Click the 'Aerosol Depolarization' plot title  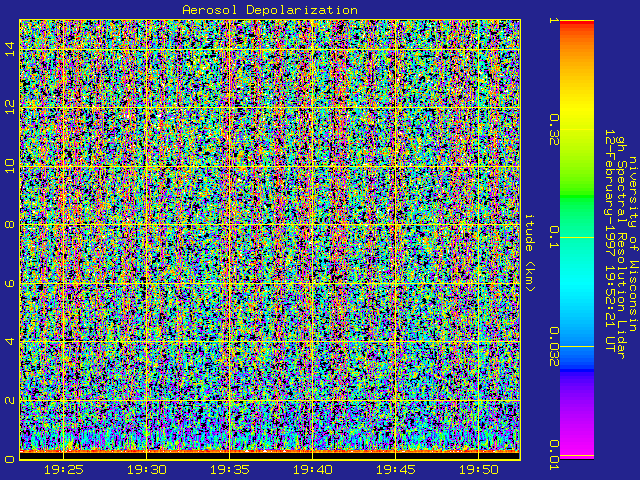tap(270, 10)
